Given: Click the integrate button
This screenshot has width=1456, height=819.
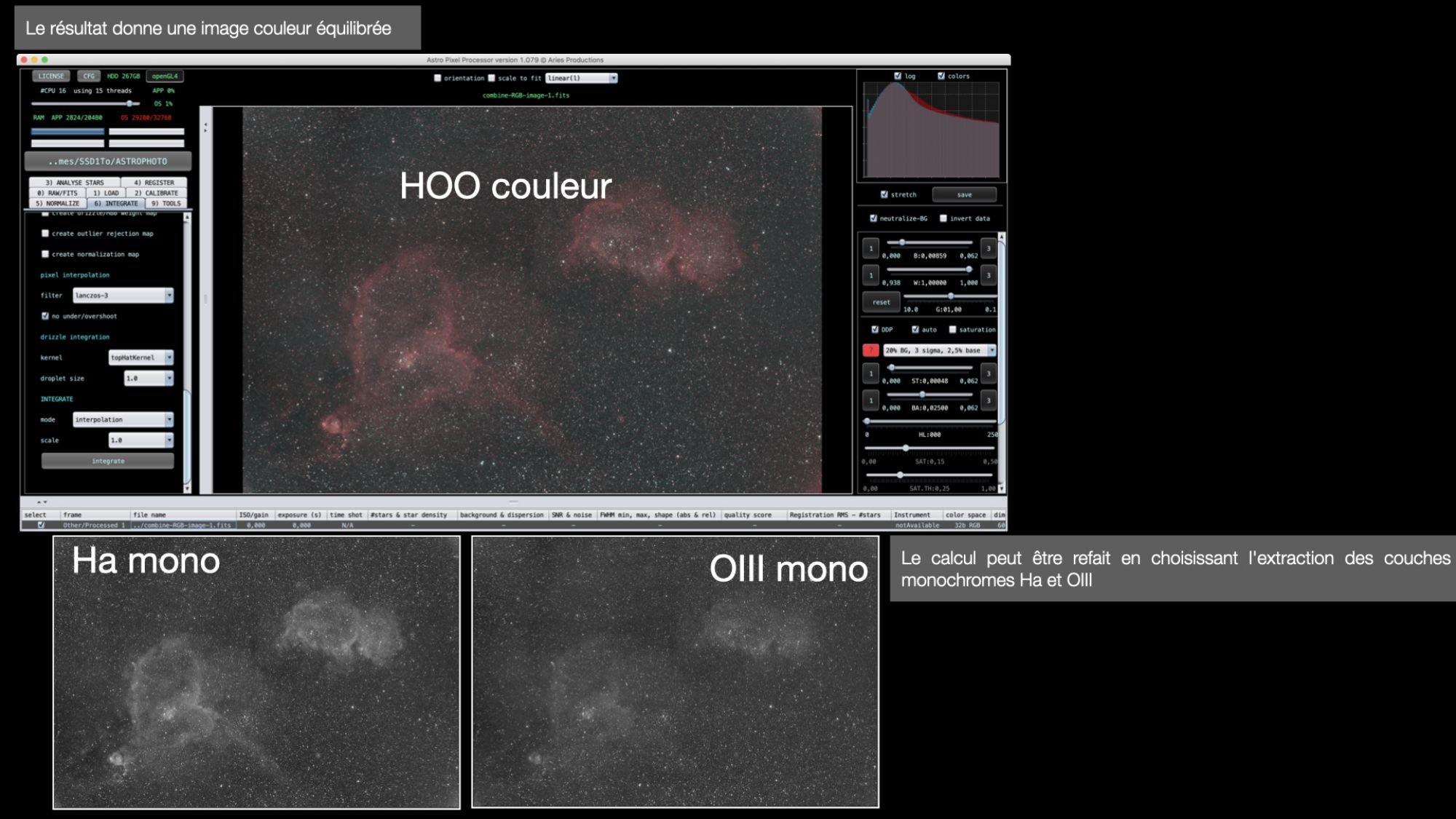Looking at the screenshot, I should [108, 461].
